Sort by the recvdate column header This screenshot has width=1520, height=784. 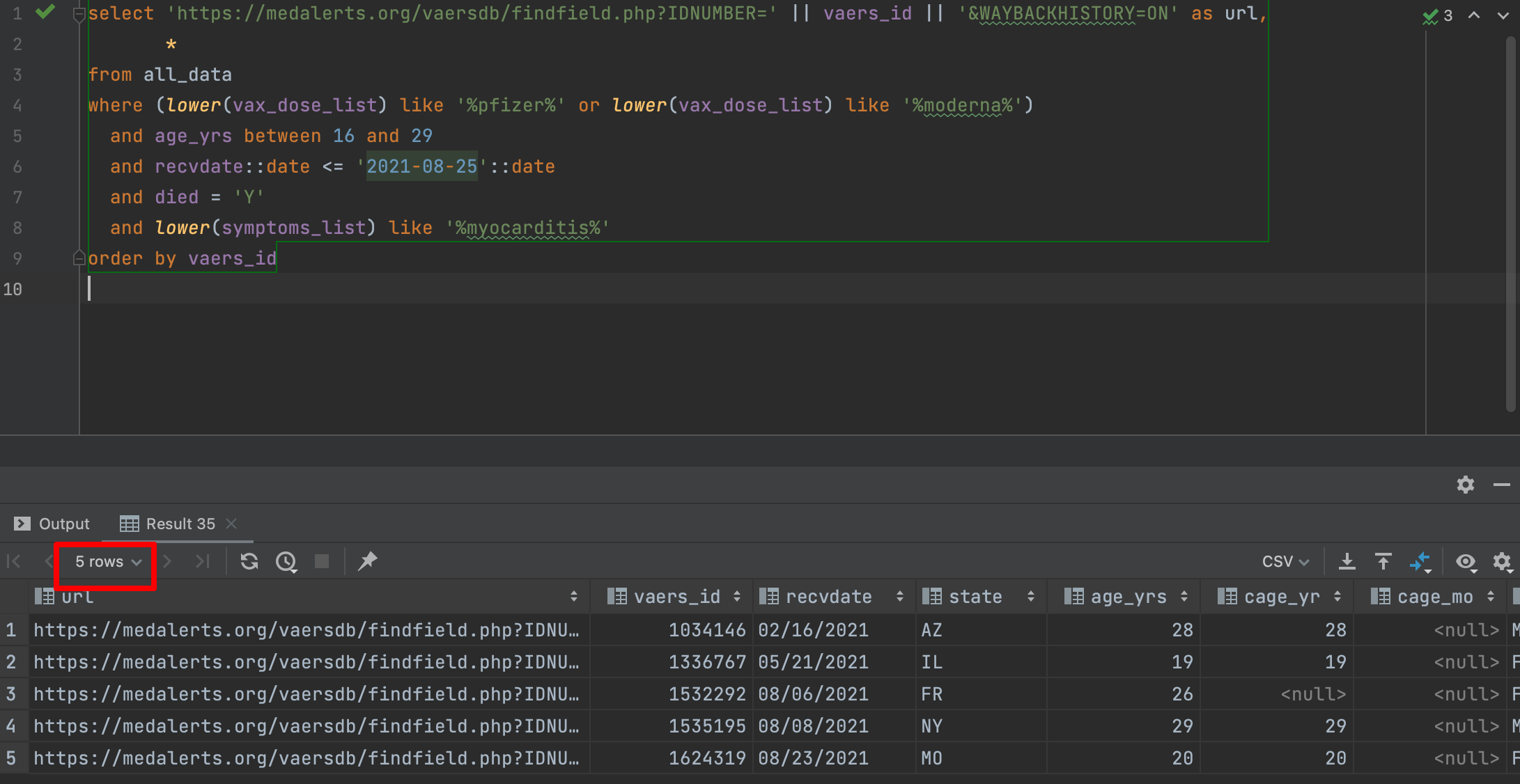[833, 597]
